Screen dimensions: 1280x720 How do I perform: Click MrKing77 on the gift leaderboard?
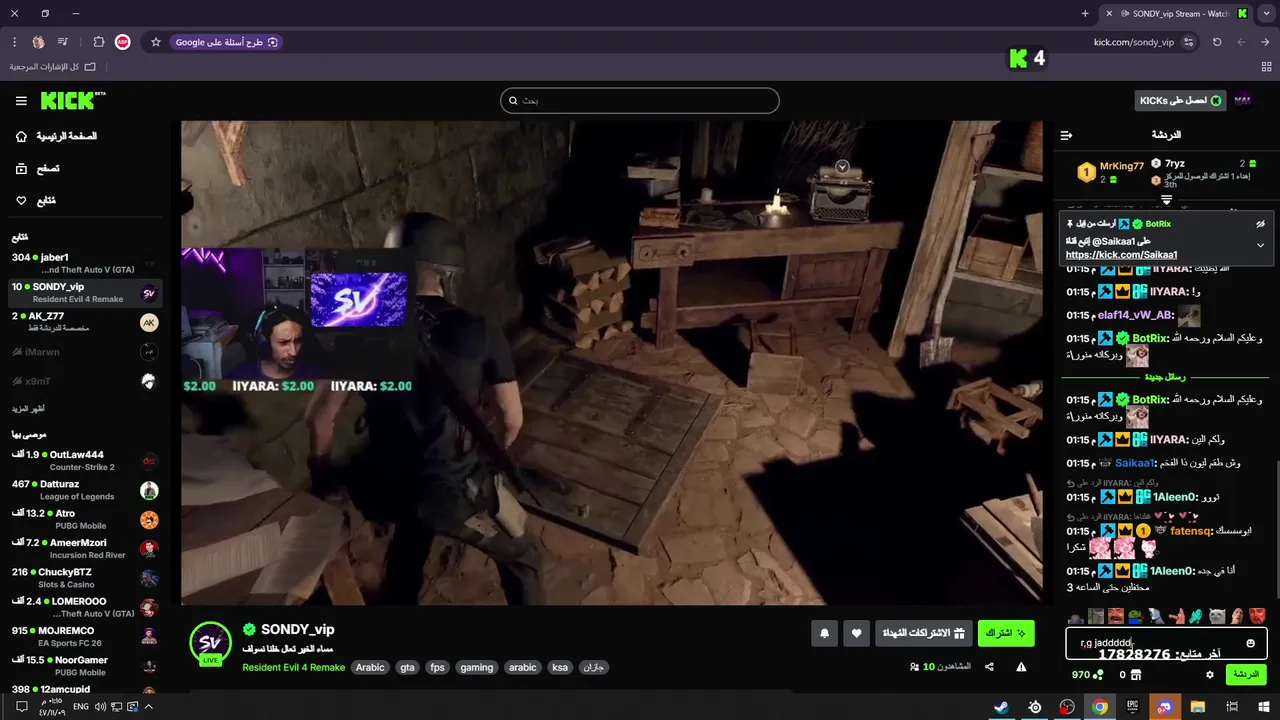[1111, 171]
